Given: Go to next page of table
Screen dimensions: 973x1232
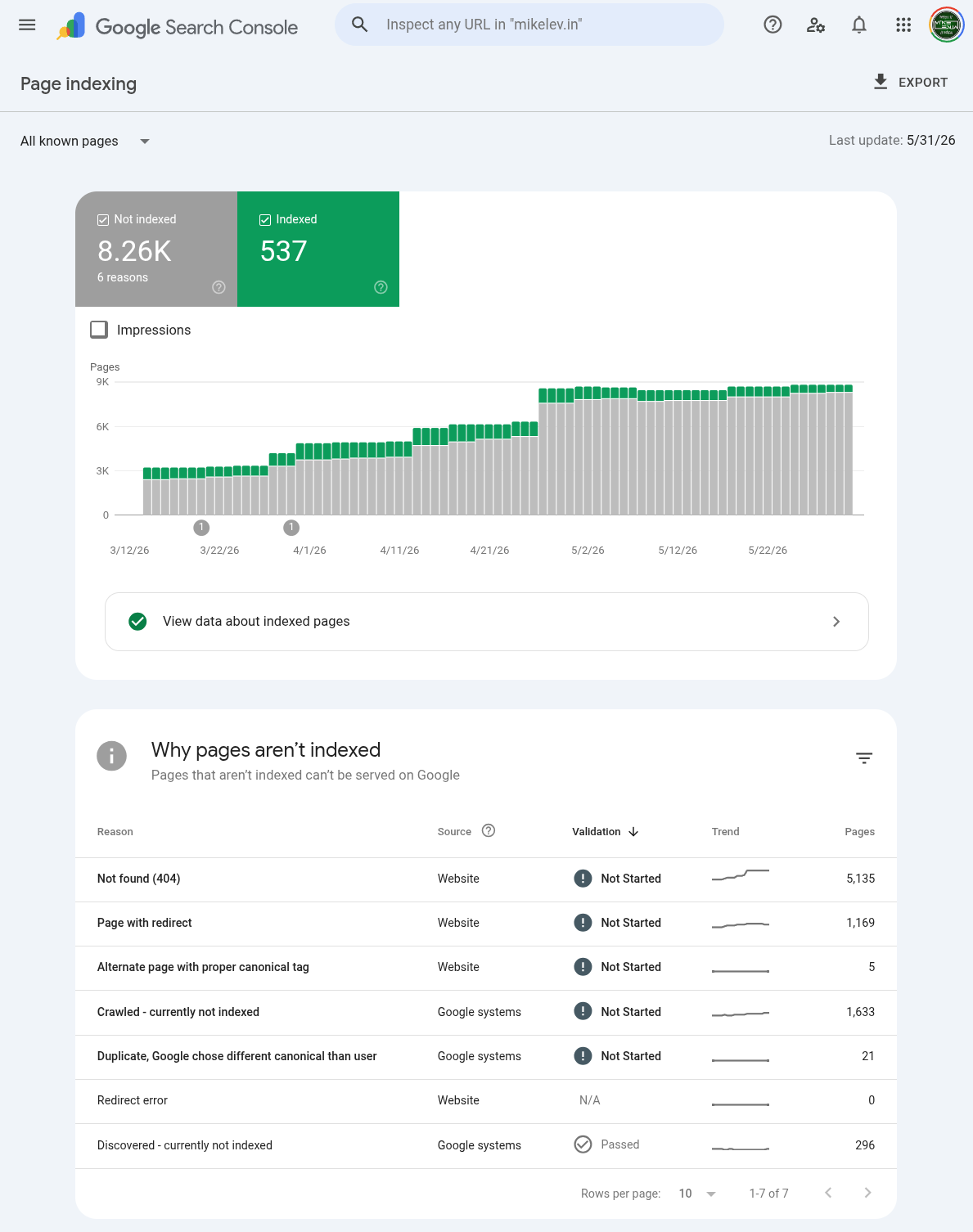Looking at the screenshot, I should click(867, 1193).
